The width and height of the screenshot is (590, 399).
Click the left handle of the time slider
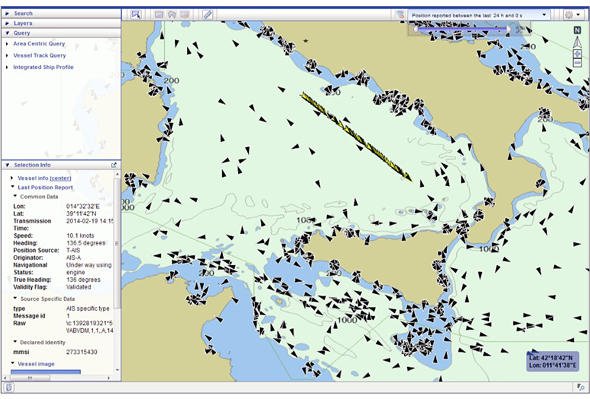coord(416,29)
